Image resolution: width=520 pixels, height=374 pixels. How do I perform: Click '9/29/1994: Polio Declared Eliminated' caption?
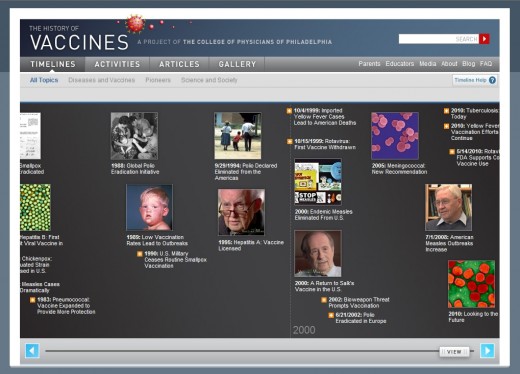pyautogui.click(x=246, y=172)
